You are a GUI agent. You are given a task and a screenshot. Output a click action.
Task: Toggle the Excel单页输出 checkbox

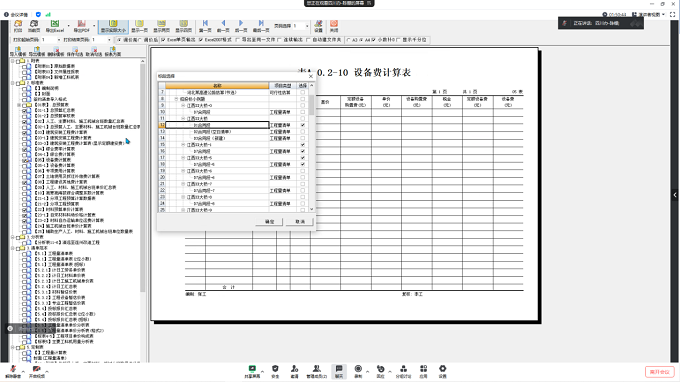click(163, 40)
